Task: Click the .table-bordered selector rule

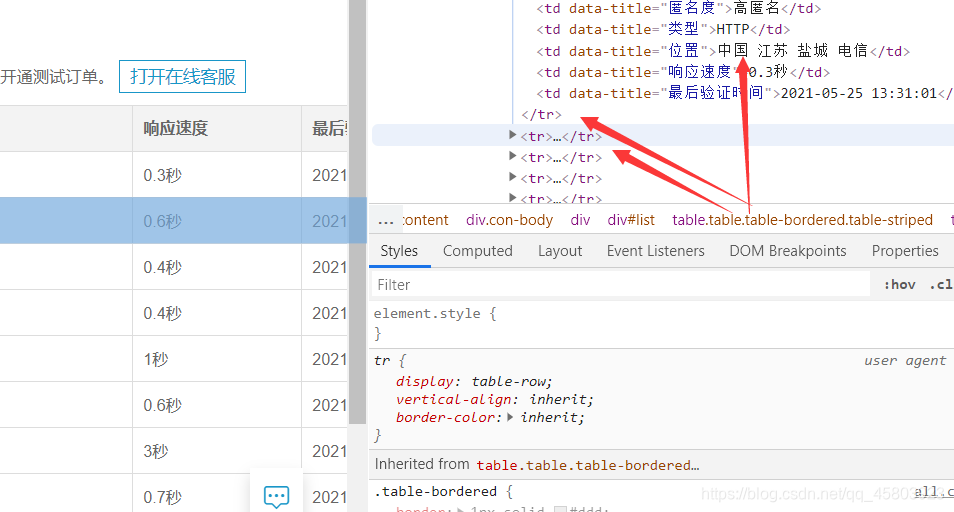Action: (x=436, y=491)
